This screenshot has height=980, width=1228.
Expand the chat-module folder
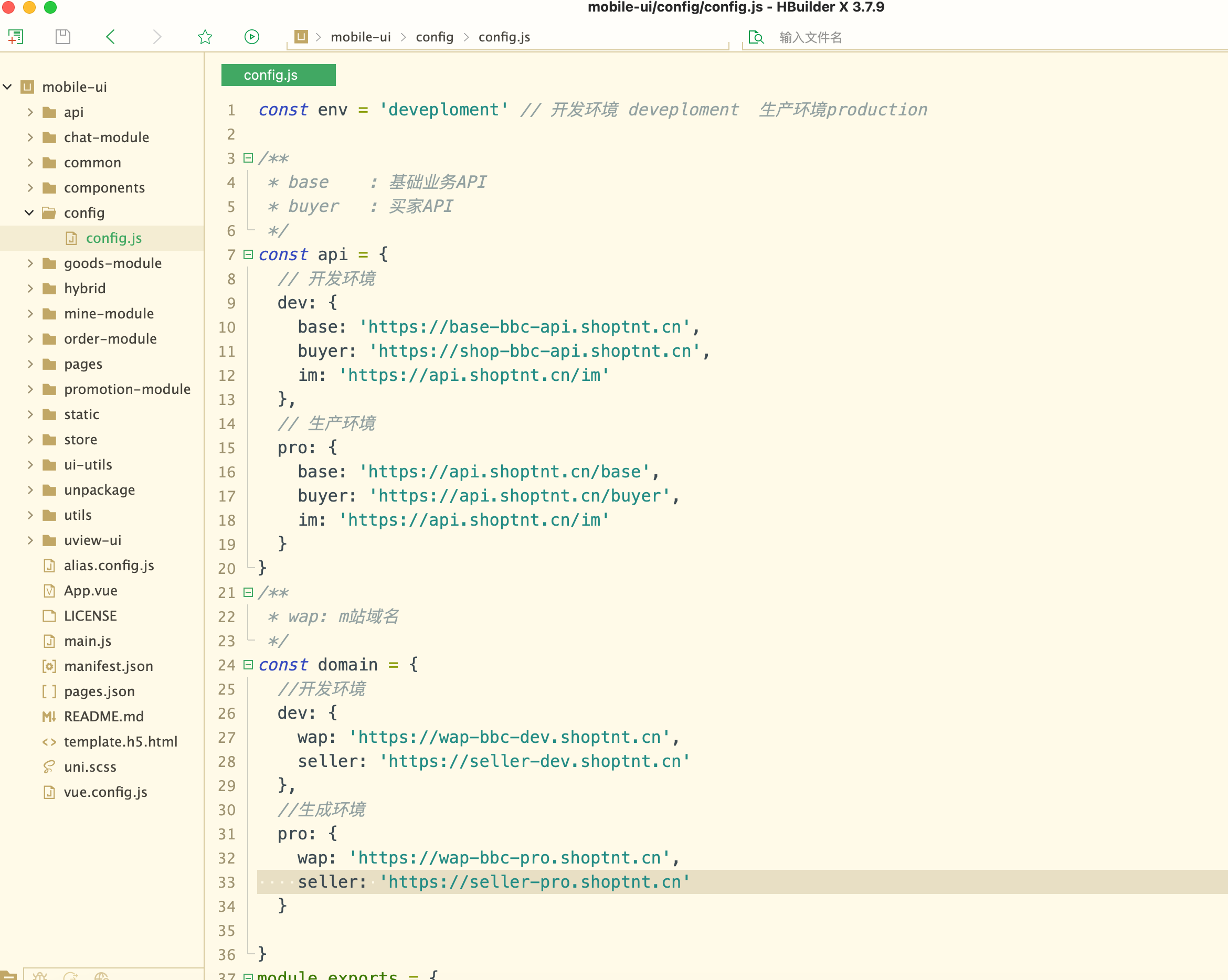tap(30, 137)
